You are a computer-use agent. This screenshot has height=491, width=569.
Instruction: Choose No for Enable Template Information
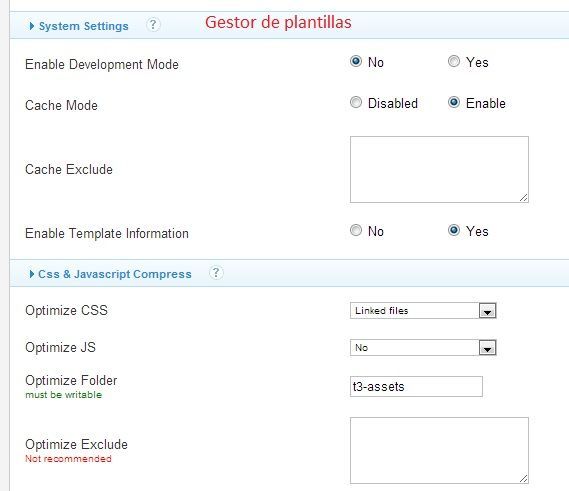[x=356, y=230]
